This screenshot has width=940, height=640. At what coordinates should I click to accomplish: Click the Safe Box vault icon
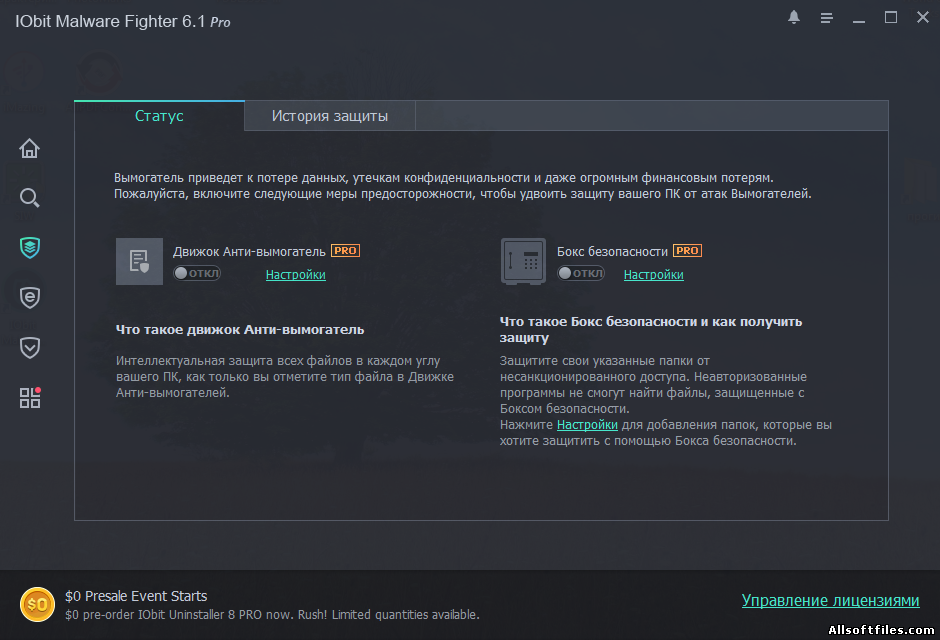pos(523,261)
